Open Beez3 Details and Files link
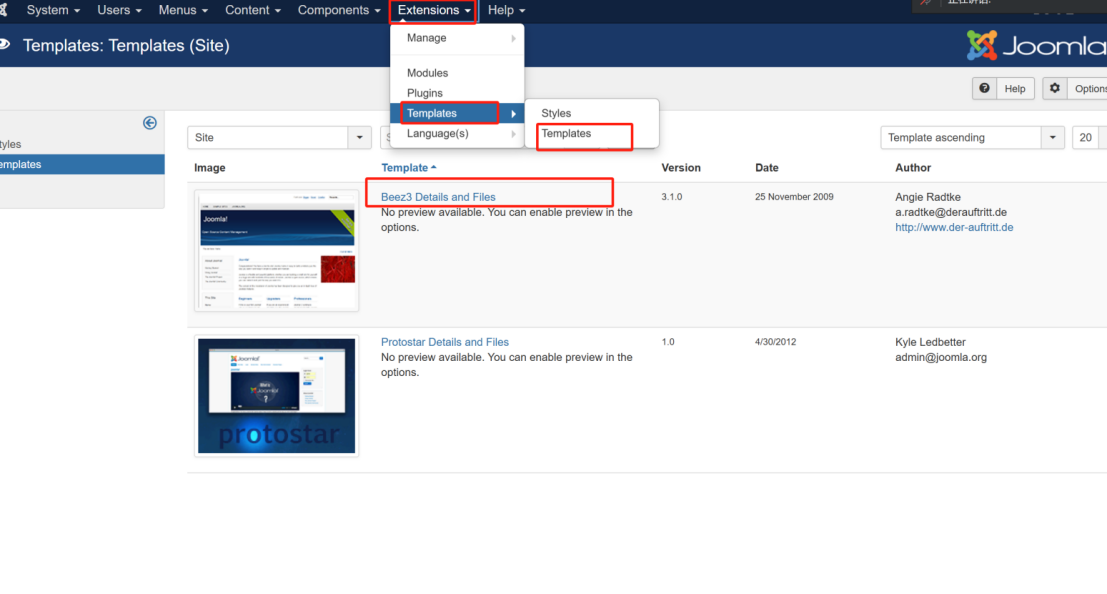Screen dimensions: 1107x594 click(438, 197)
